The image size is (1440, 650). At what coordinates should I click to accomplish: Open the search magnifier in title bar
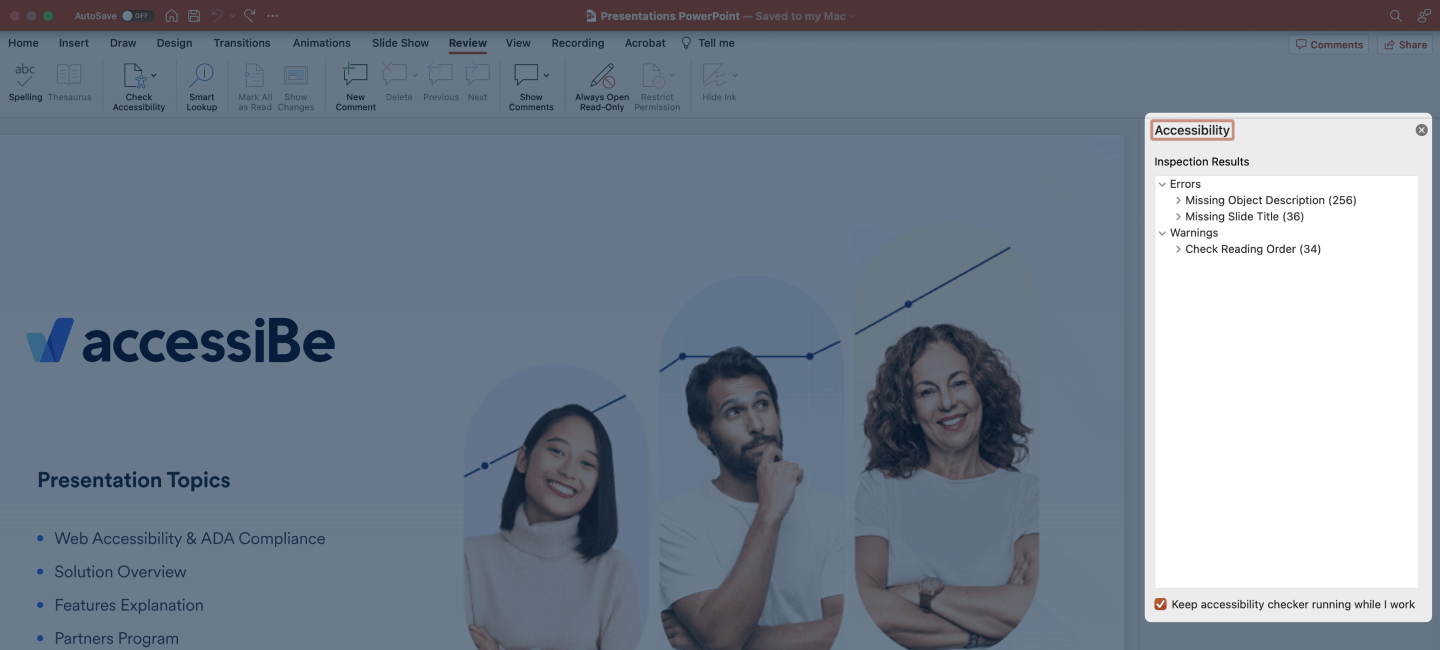(x=1396, y=16)
